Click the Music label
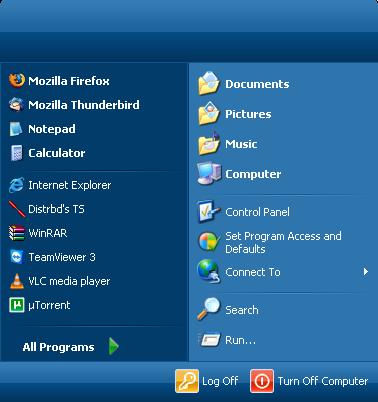 click(x=241, y=144)
